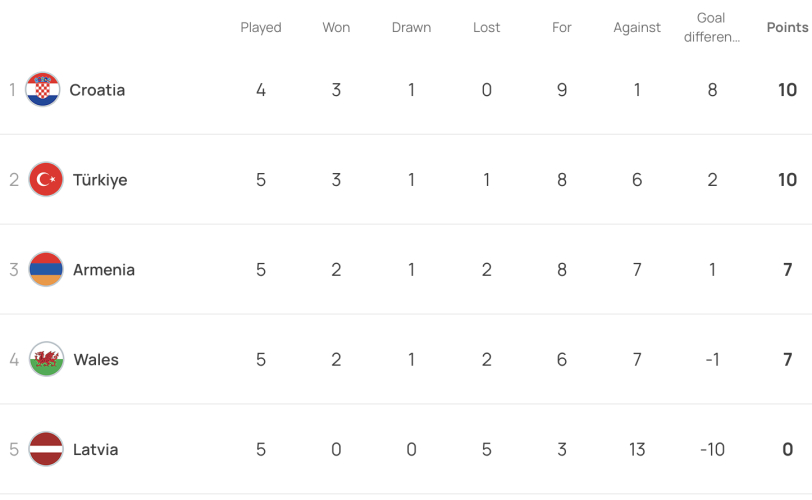Click the Against column header
The width and height of the screenshot is (812, 500).
pyautogui.click(x=637, y=27)
